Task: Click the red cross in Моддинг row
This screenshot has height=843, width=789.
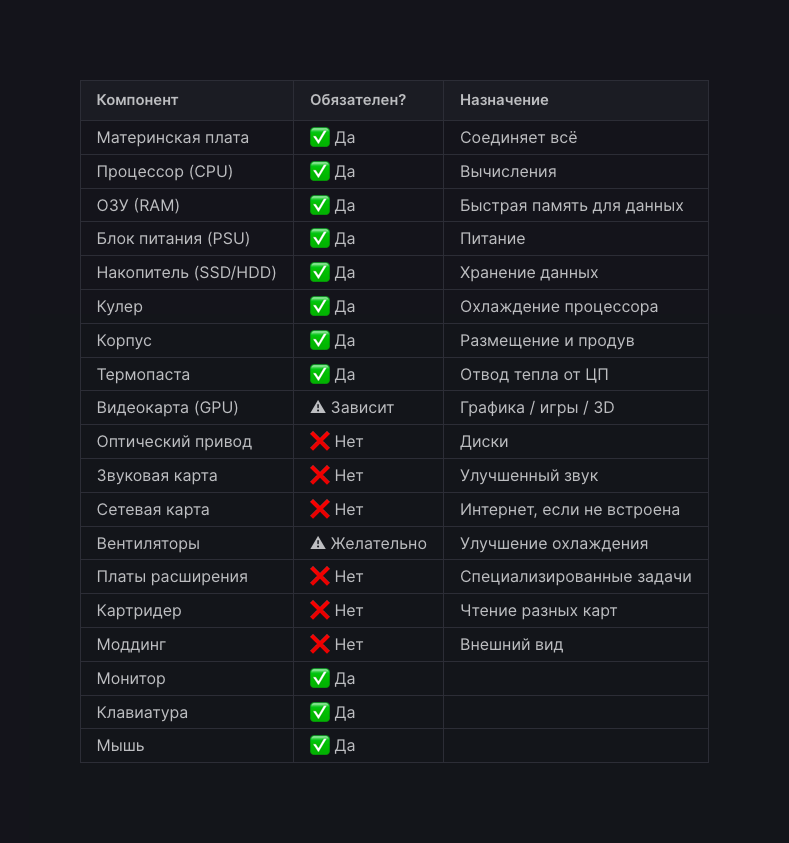Action: point(320,645)
